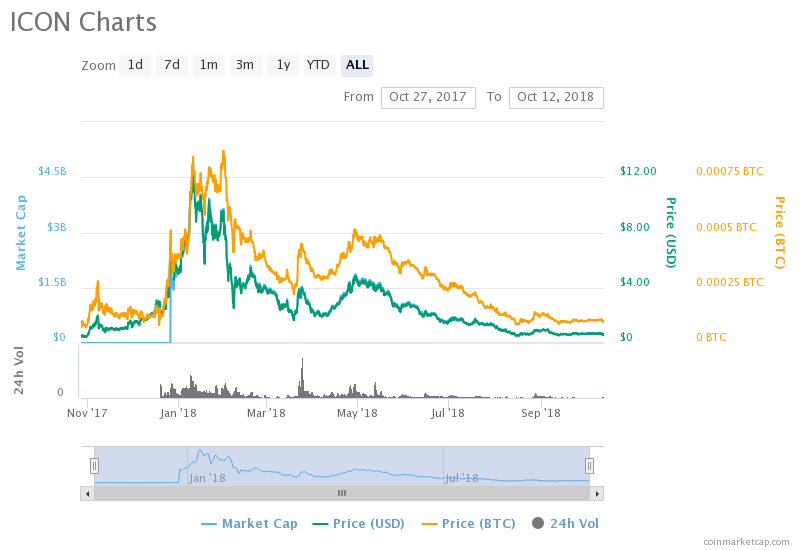Click the 0.0005 BTC axis label
The image size is (800, 550).
(727, 227)
